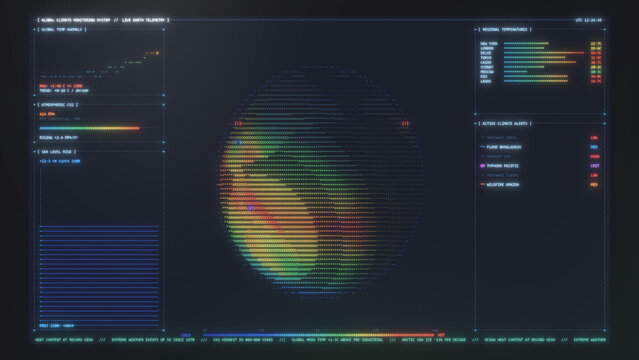Viewport: 639px width, 360px height.
Task: Click the extreme weather events ticker message
Action: pyautogui.click(x=153, y=340)
